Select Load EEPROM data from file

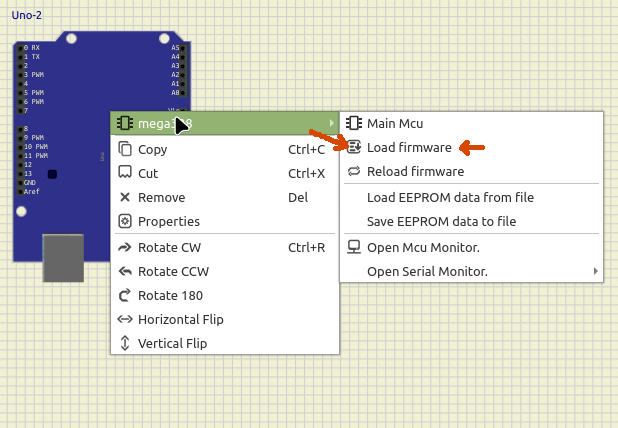pyautogui.click(x=450, y=197)
